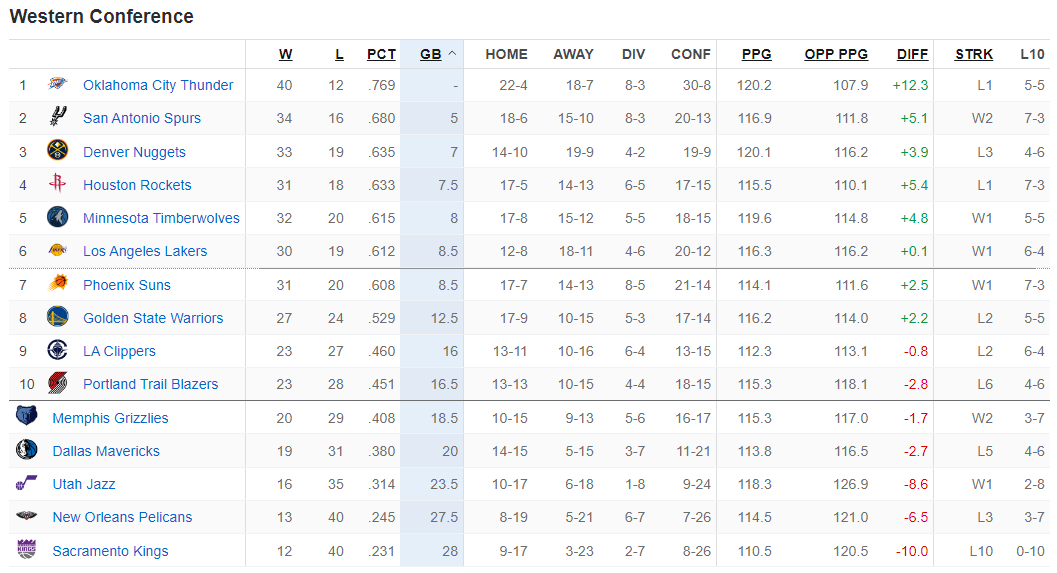Click the Sacramento Kings logo icon
The image size is (1057, 573).
pos(26,550)
